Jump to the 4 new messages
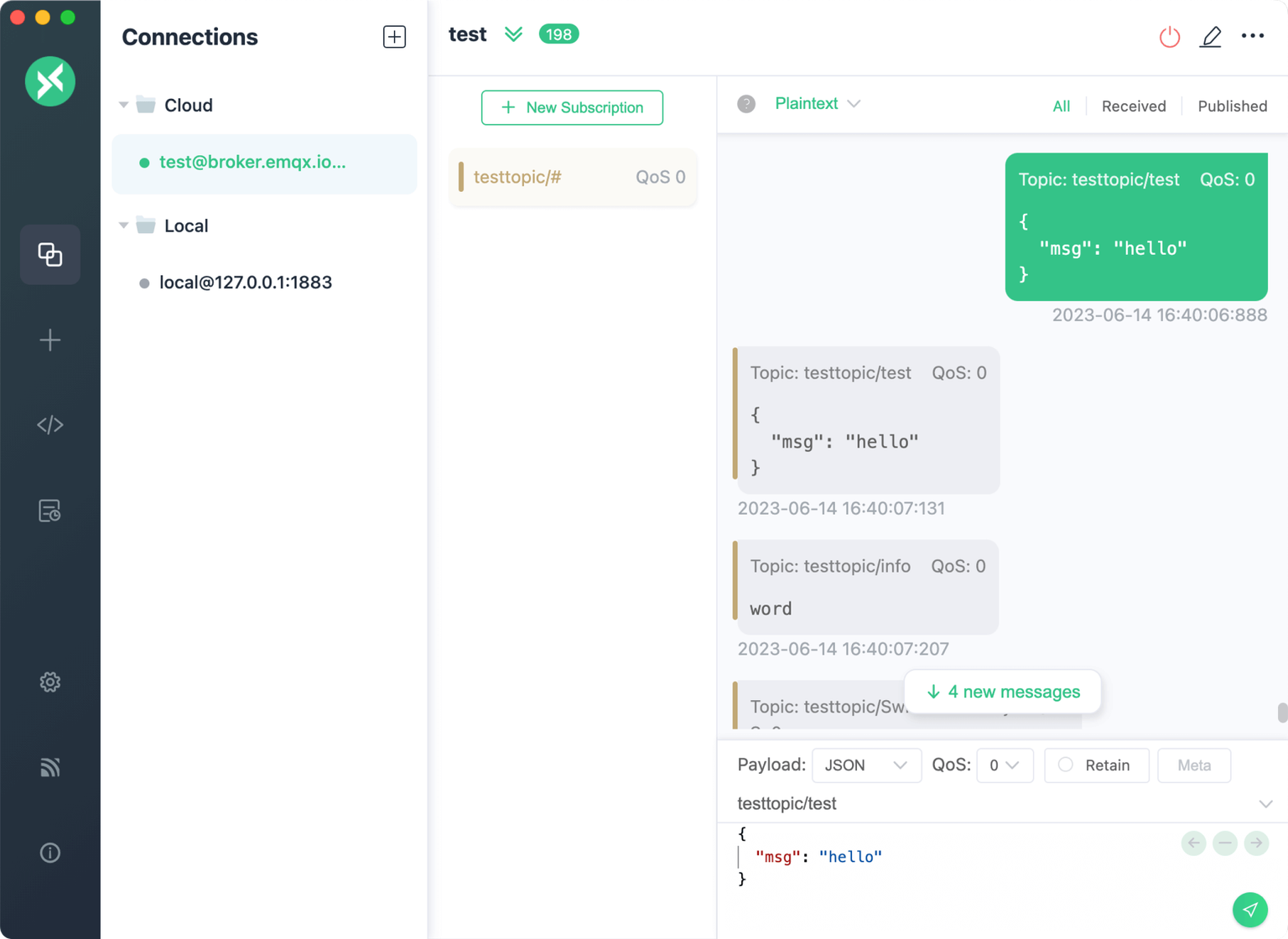This screenshot has width=1288, height=939. tap(1002, 691)
